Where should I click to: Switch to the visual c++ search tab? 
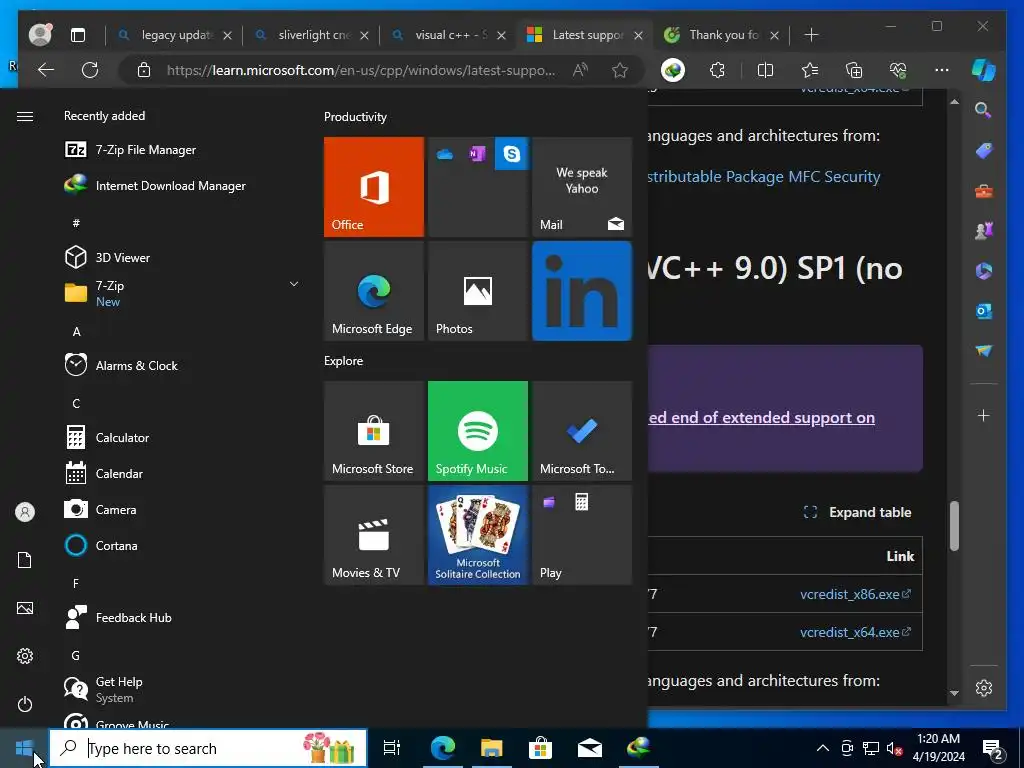449,35
